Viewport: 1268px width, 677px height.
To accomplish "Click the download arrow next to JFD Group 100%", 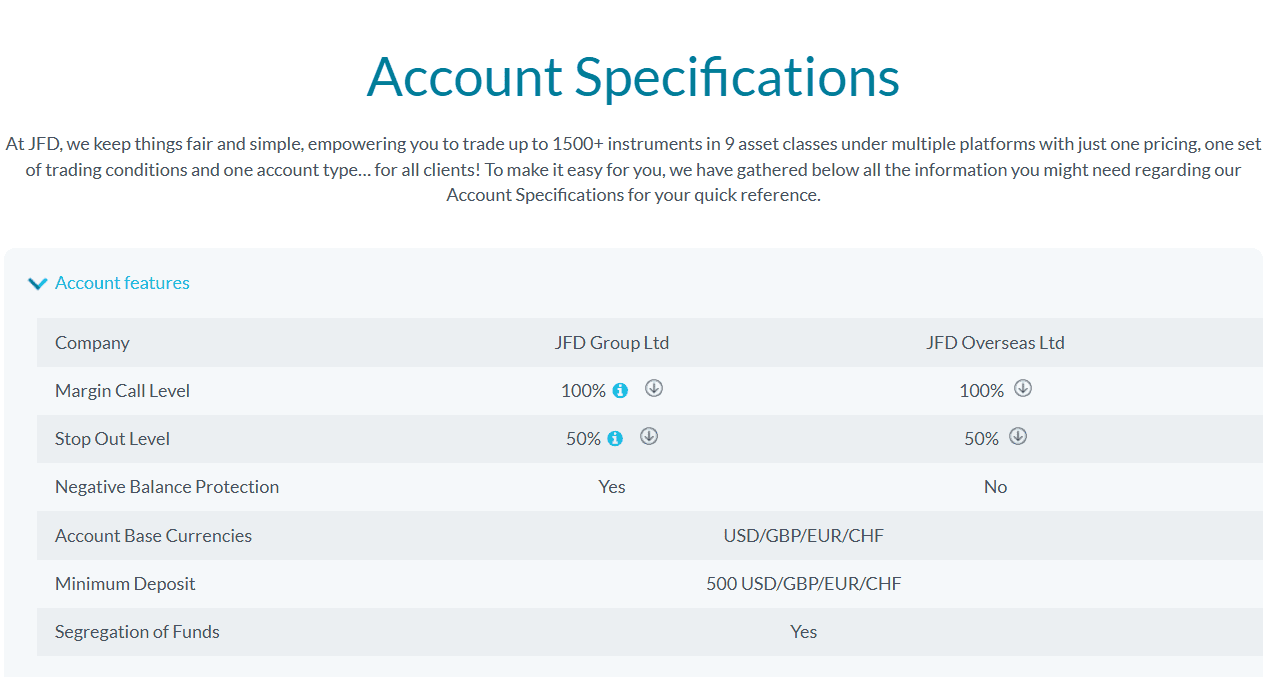I will click(x=654, y=389).
